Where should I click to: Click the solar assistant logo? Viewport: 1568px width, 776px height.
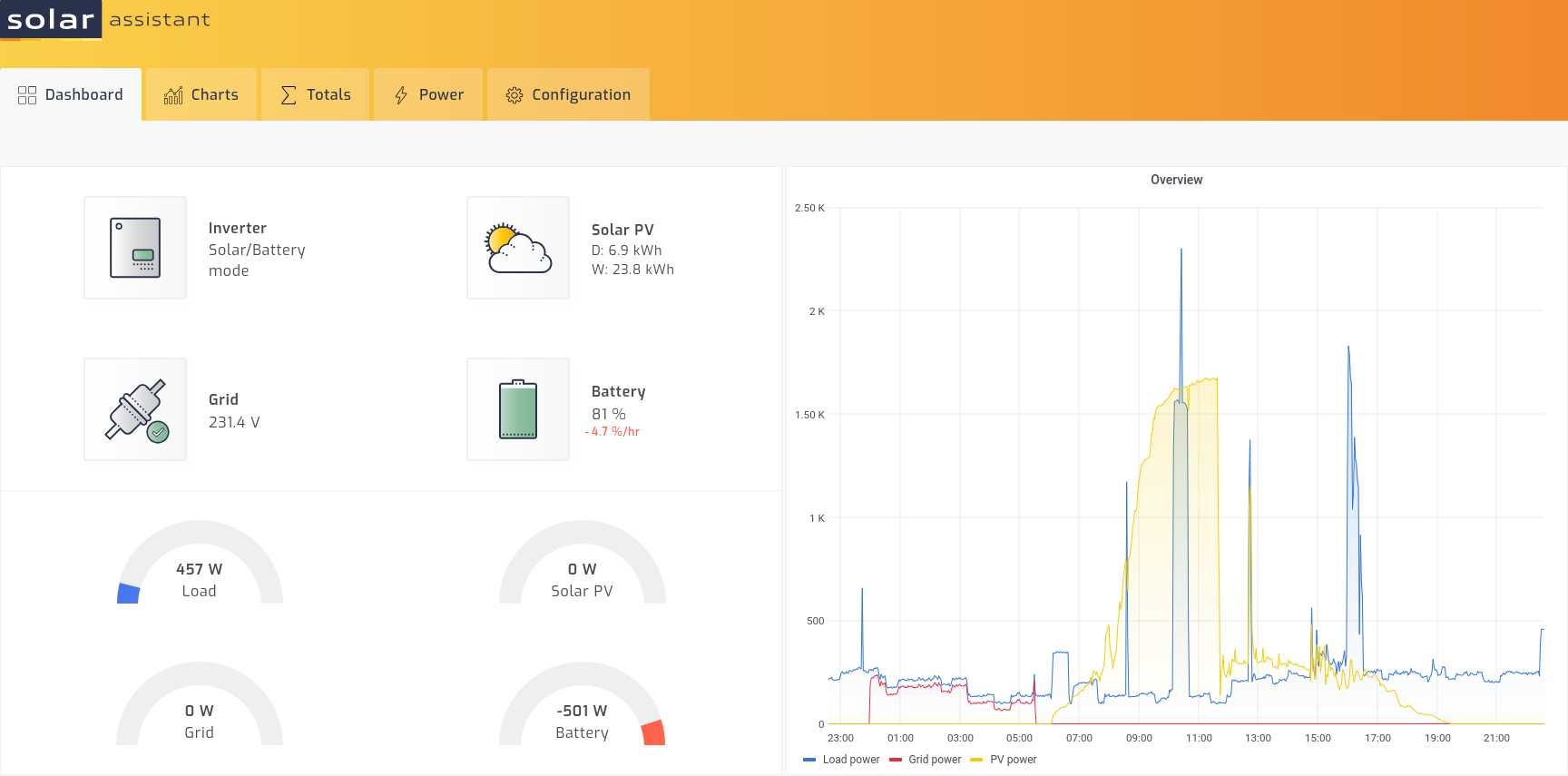pyautogui.click(x=106, y=19)
